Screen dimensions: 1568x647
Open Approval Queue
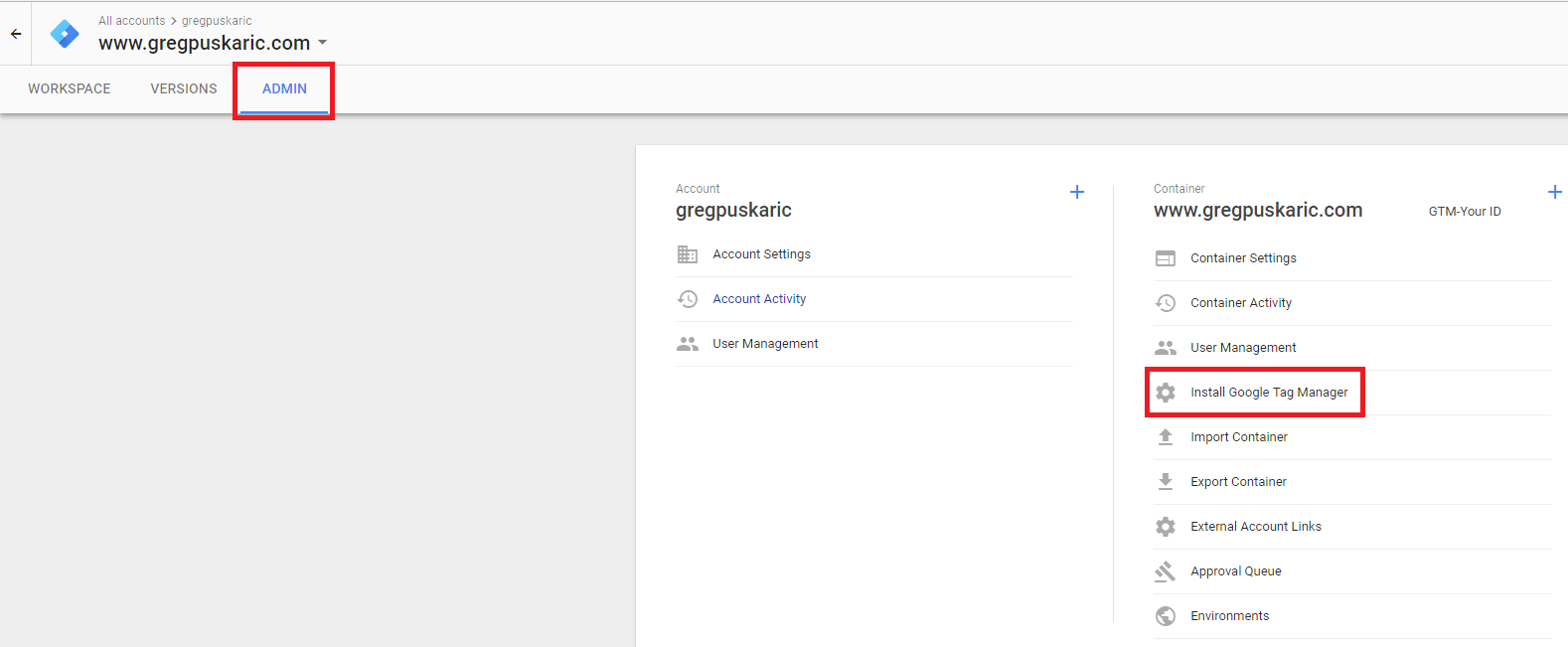(1236, 571)
